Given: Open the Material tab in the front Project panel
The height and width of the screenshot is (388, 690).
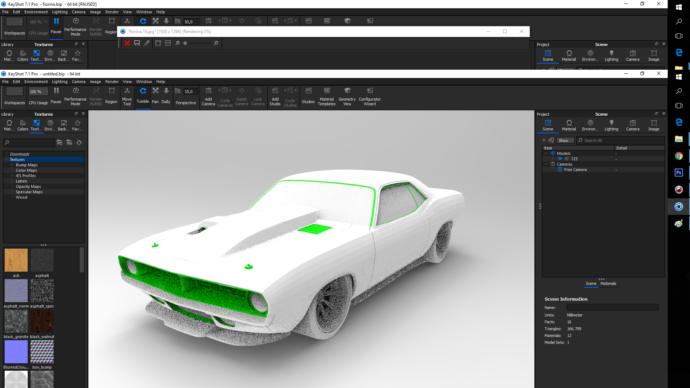Looking at the screenshot, I should click(x=569, y=125).
